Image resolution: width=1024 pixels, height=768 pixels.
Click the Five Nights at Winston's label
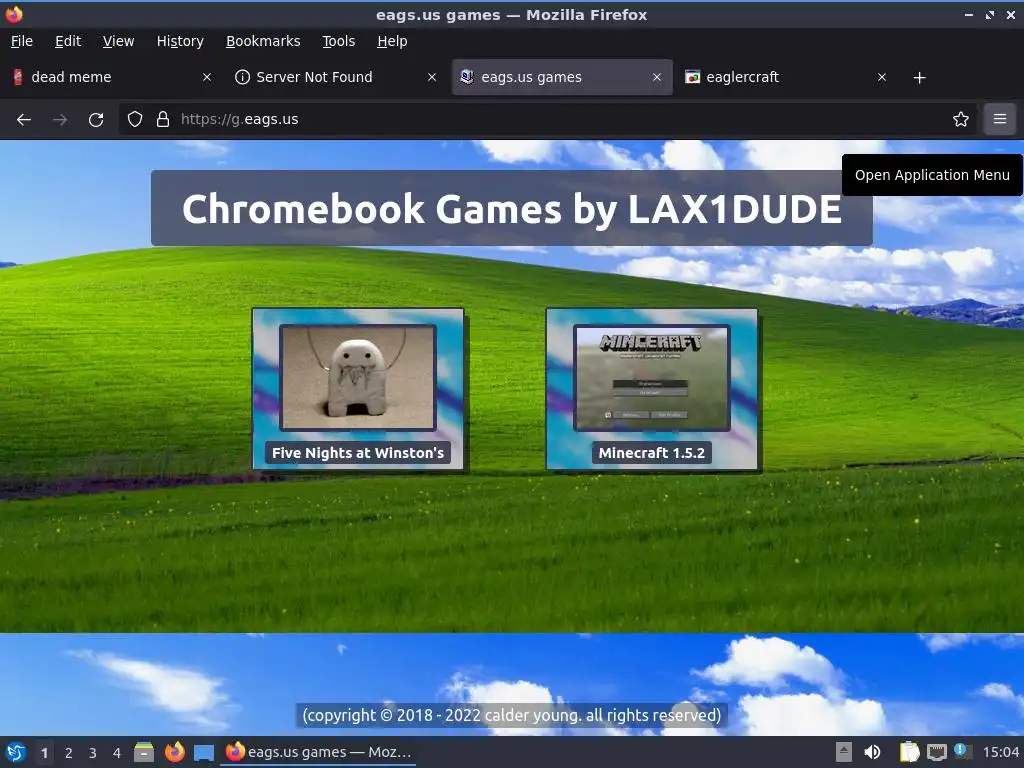point(358,453)
